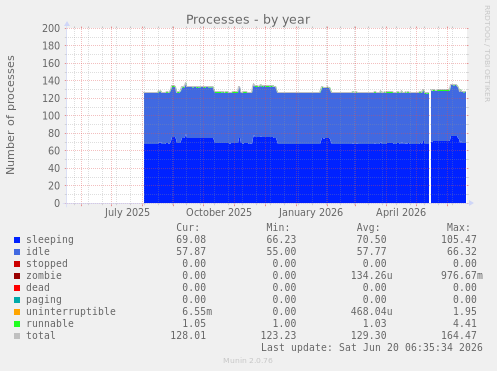Screen dimensions: 497x371
Task: Click the stopped legend color swatch
Action: tap(17, 264)
